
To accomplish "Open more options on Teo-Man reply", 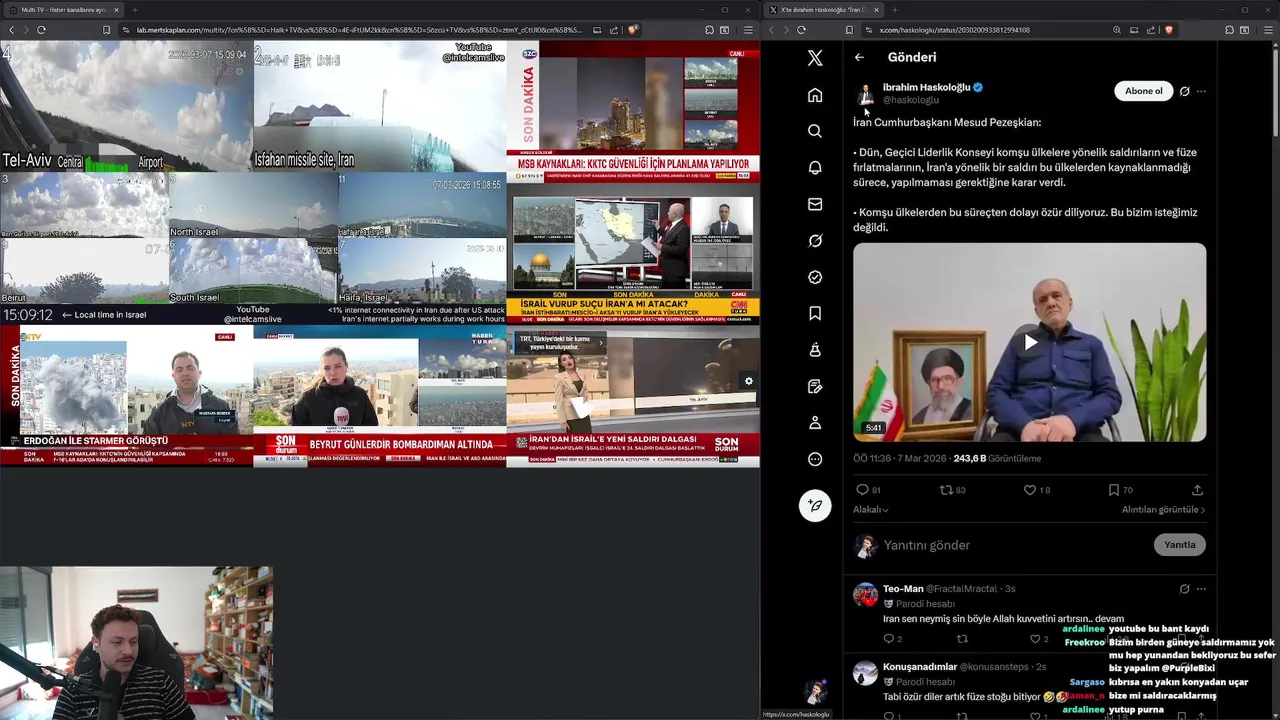I will click(x=1201, y=589).
